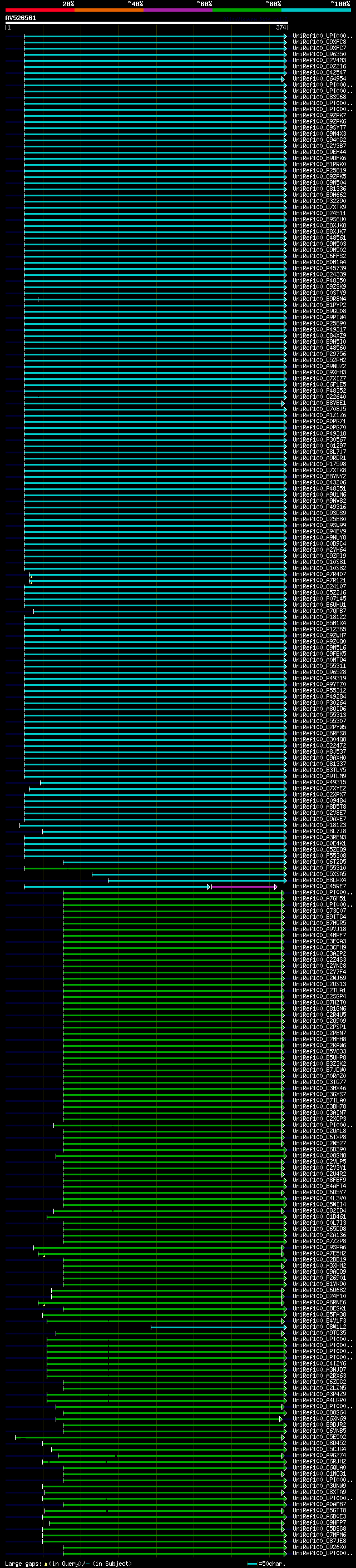The width and height of the screenshot is (356, 1568).
Task: Select label UniRef100_C6F1E5
Action: [319, 385]
